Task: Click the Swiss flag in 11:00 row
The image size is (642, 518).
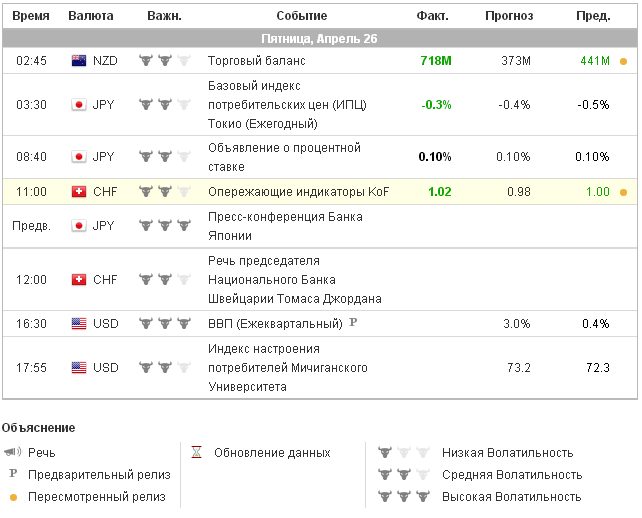Action: click(x=79, y=192)
